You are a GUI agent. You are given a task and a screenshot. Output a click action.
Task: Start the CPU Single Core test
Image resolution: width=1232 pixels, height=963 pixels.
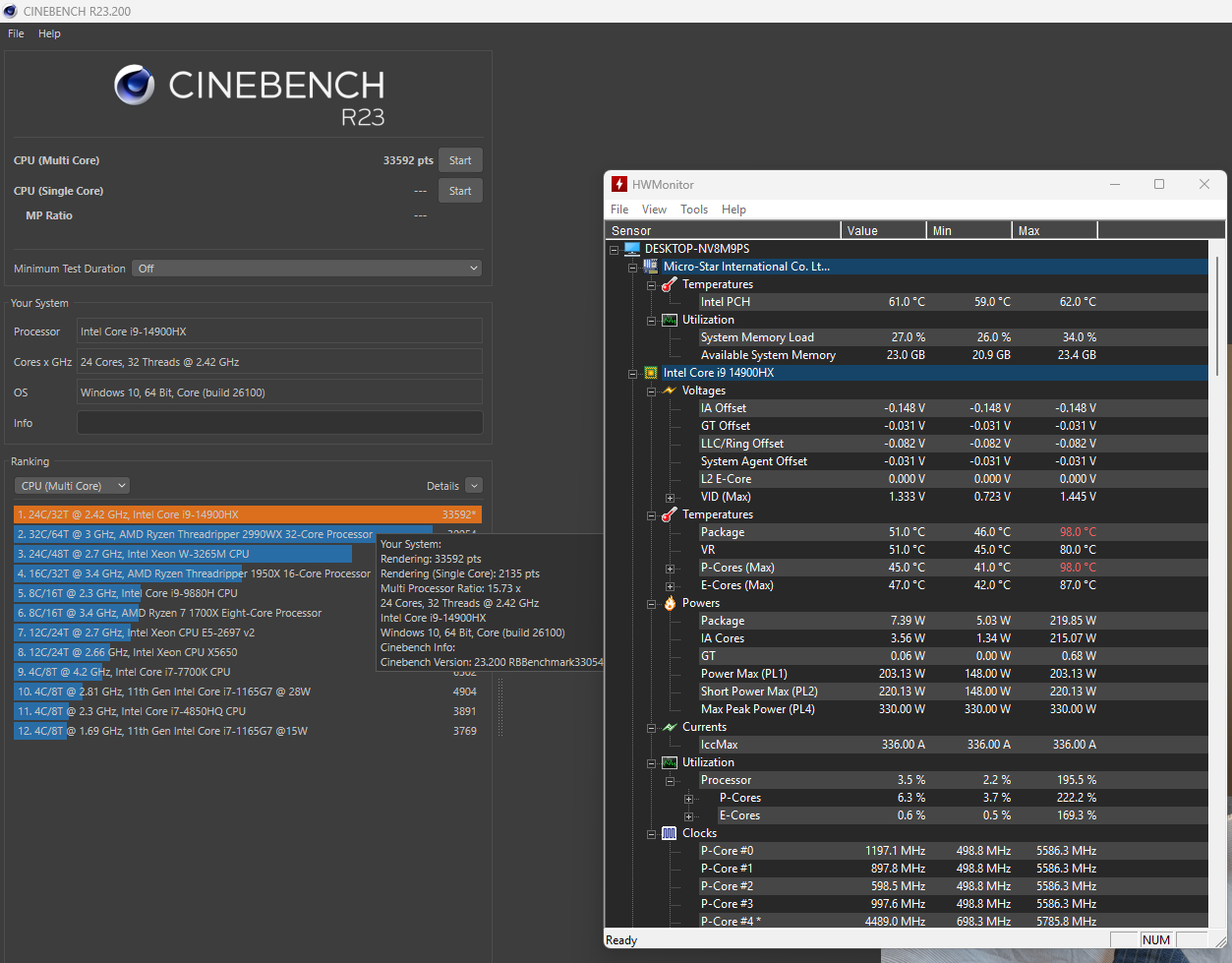460,191
